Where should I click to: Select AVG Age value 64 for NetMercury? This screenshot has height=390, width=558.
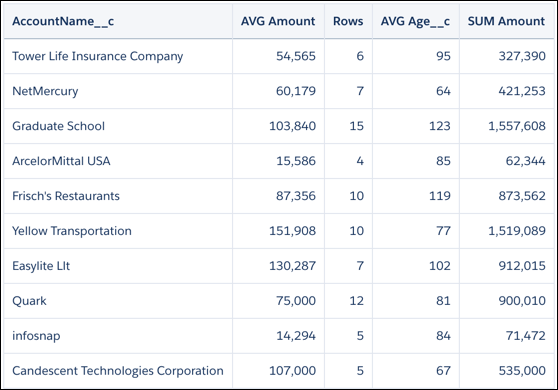point(443,91)
